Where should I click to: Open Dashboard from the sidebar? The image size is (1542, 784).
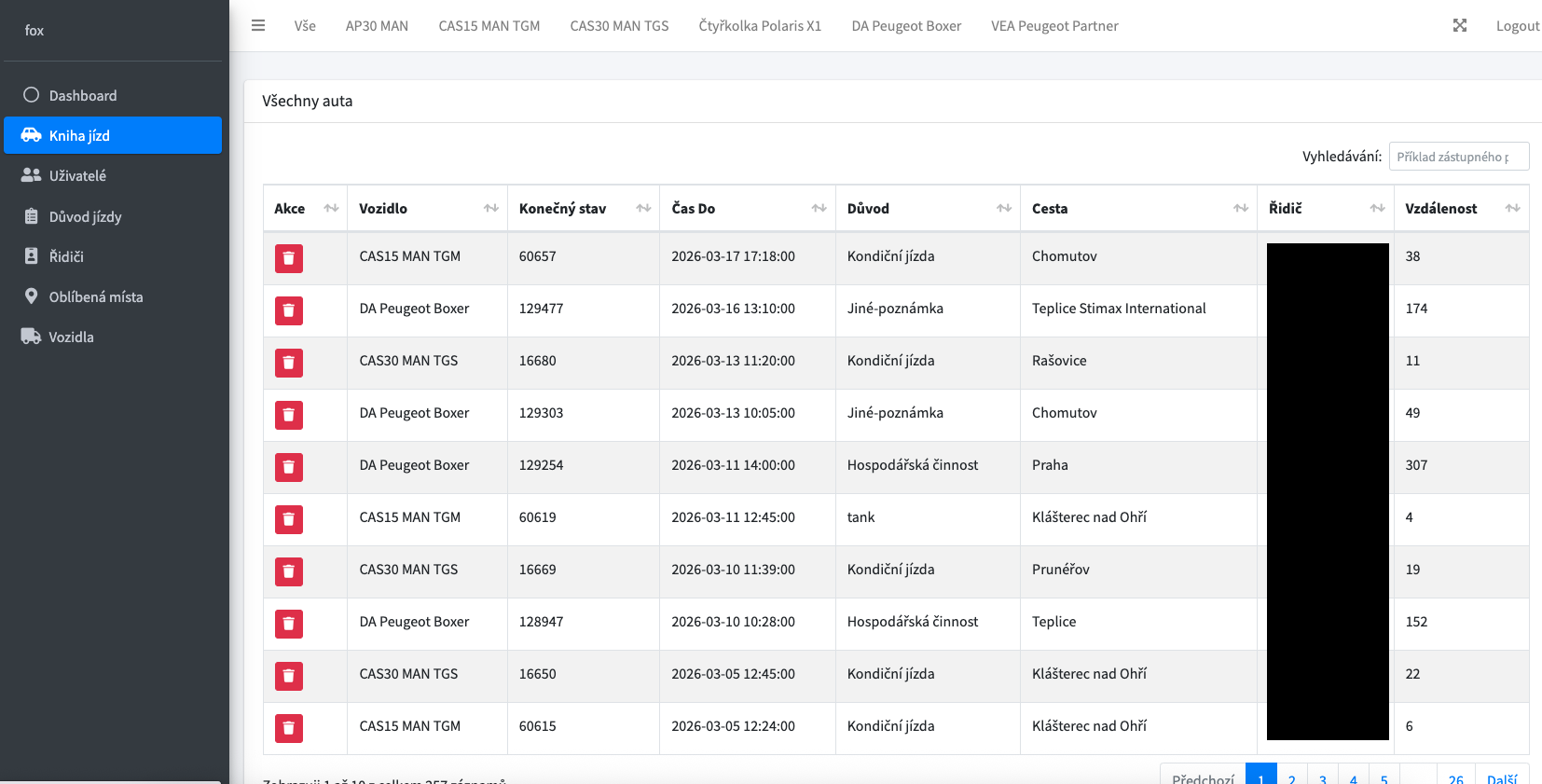coord(83,95)
